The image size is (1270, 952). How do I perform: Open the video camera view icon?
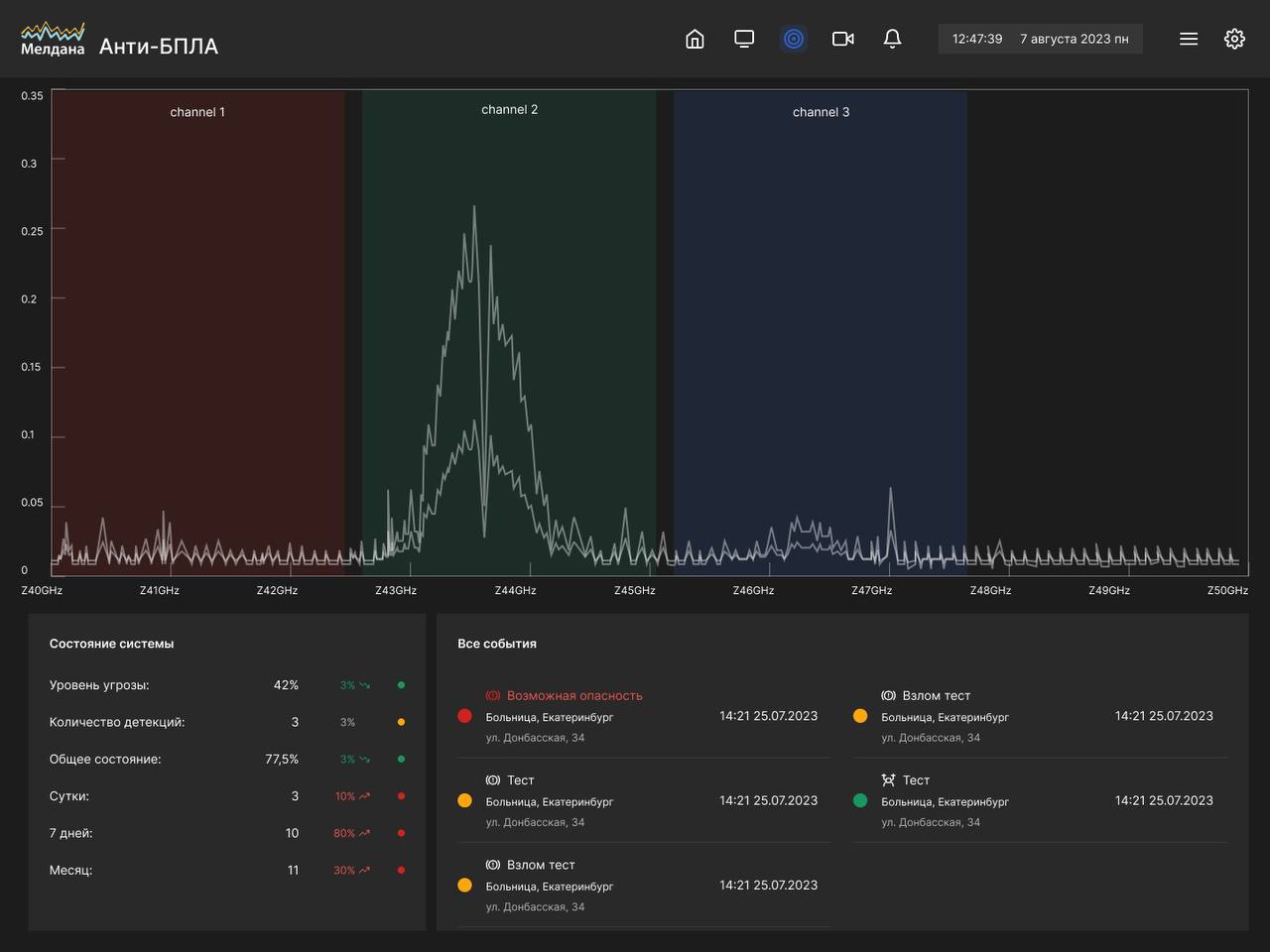click(843, 39)
